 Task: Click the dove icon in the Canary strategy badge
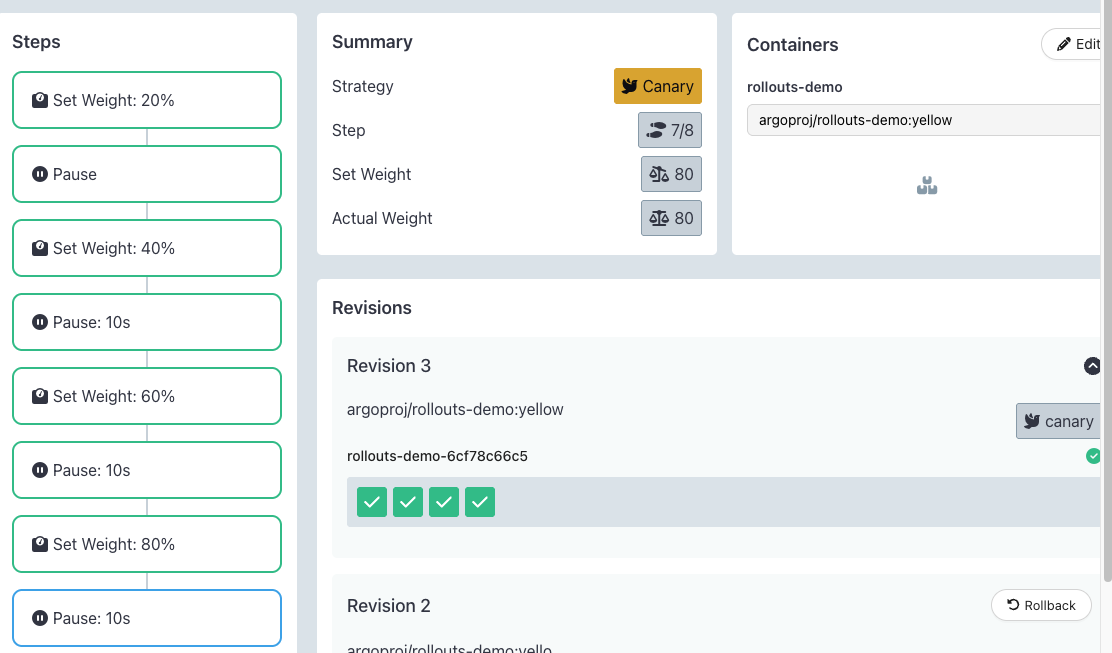point(629,86)
